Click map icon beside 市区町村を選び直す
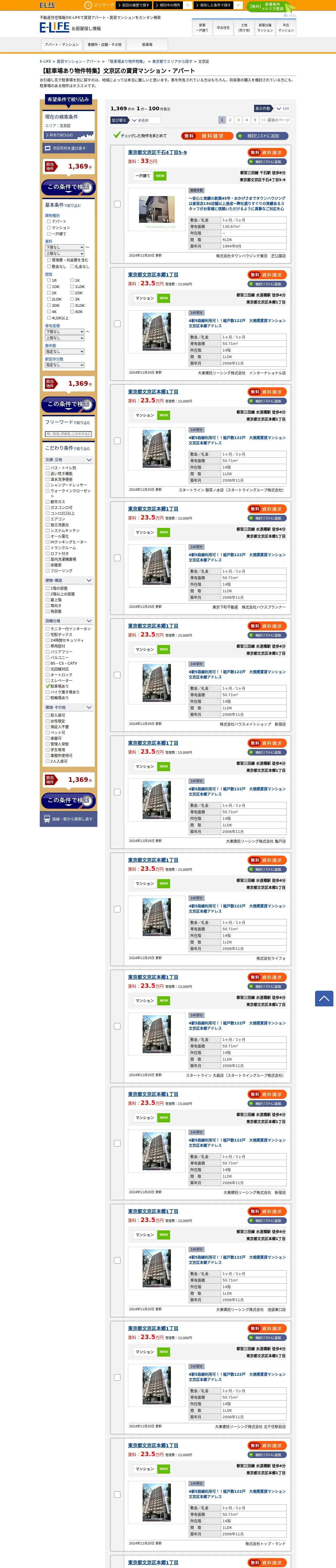This screenshot has height=1568, width=336. (x=48, y=148)
